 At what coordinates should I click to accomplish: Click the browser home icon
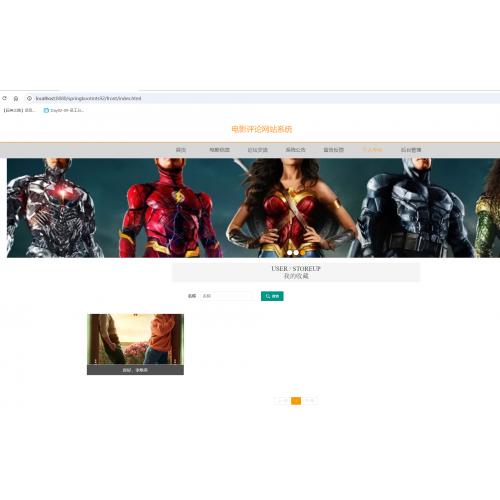(16, 98)
